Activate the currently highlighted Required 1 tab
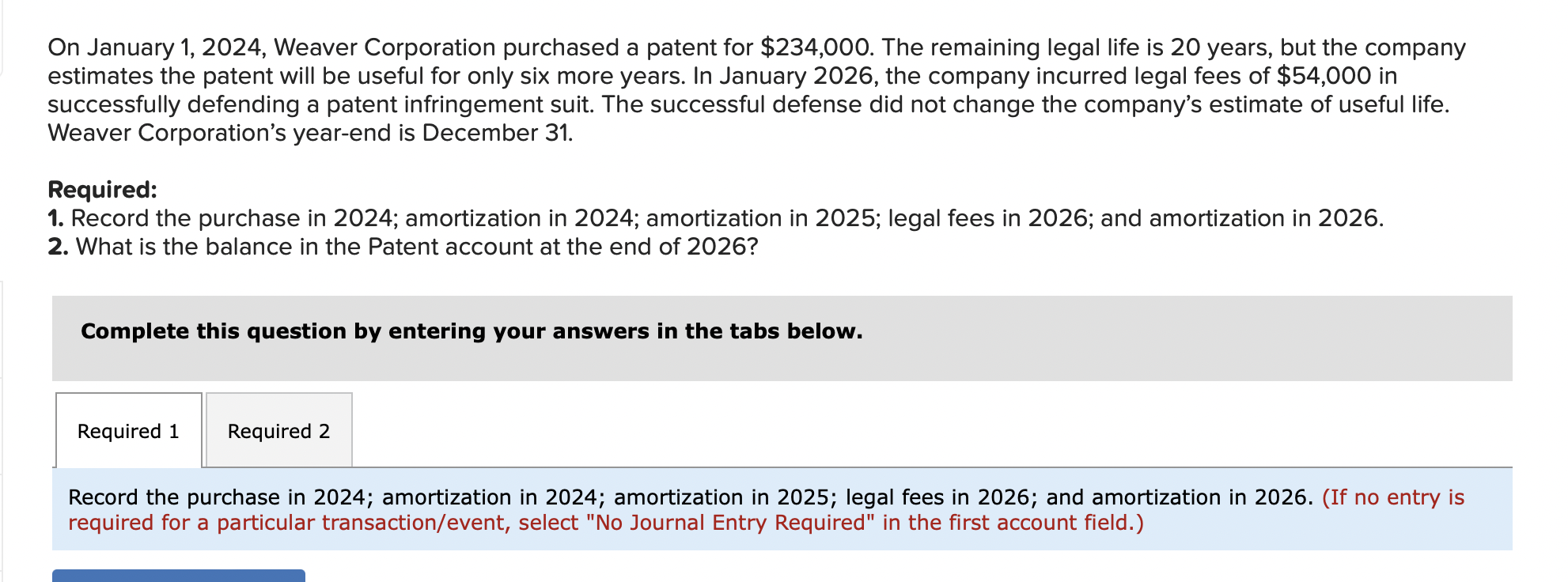The width and height of the screenshot is (1568, 582). click(x=128, y=431)
